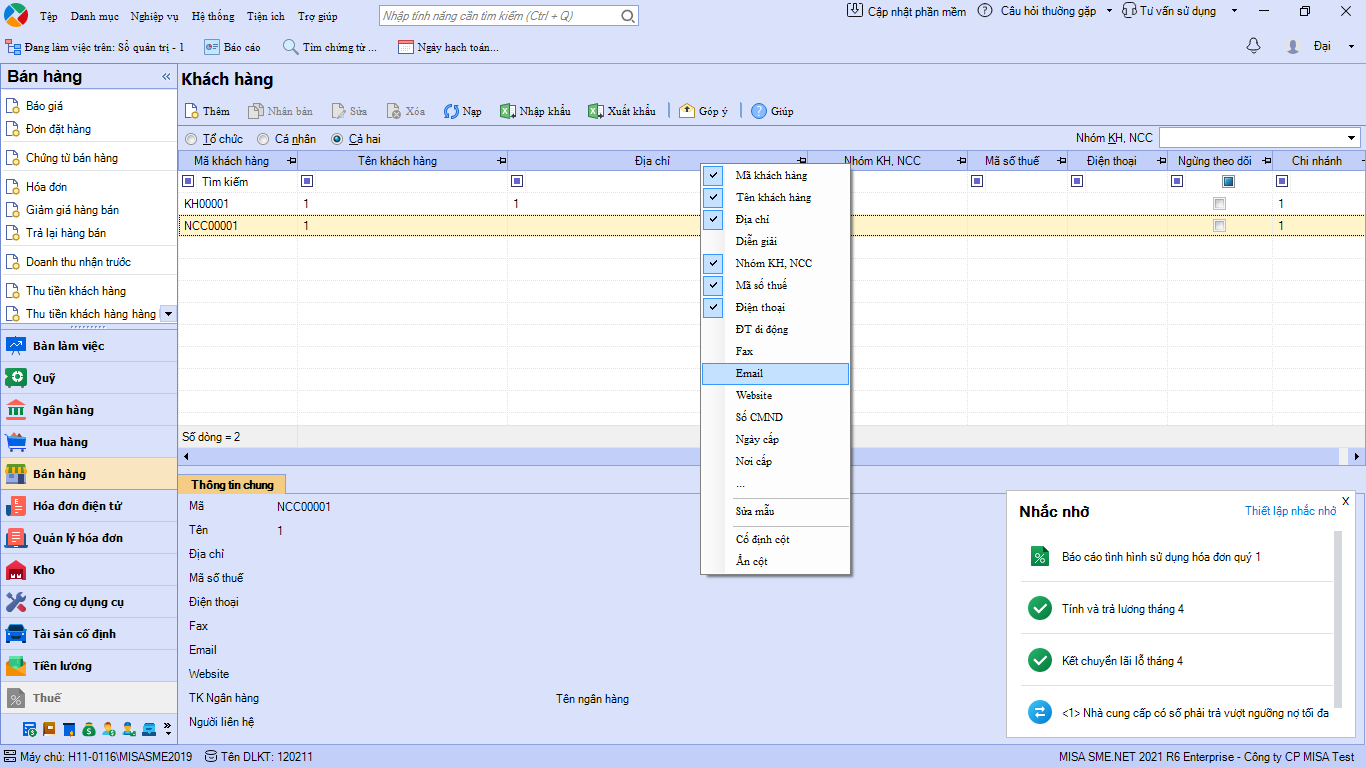Close the Nhắc nhở reminder panel
The image size is (1366, 768).
[1345, 501]
